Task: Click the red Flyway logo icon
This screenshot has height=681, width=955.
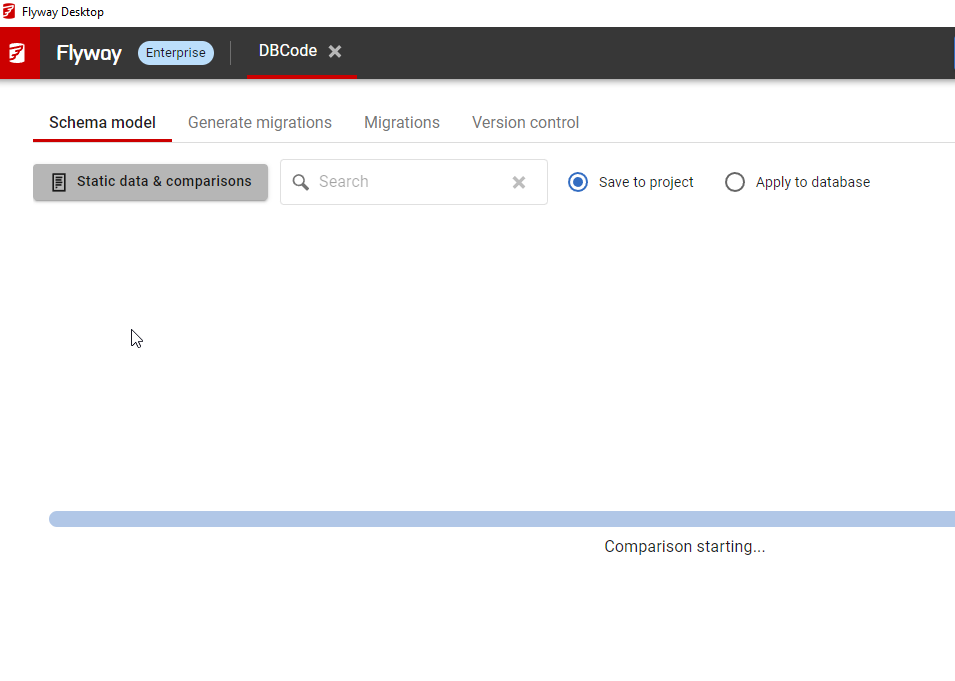Action: tap(19, 53)
